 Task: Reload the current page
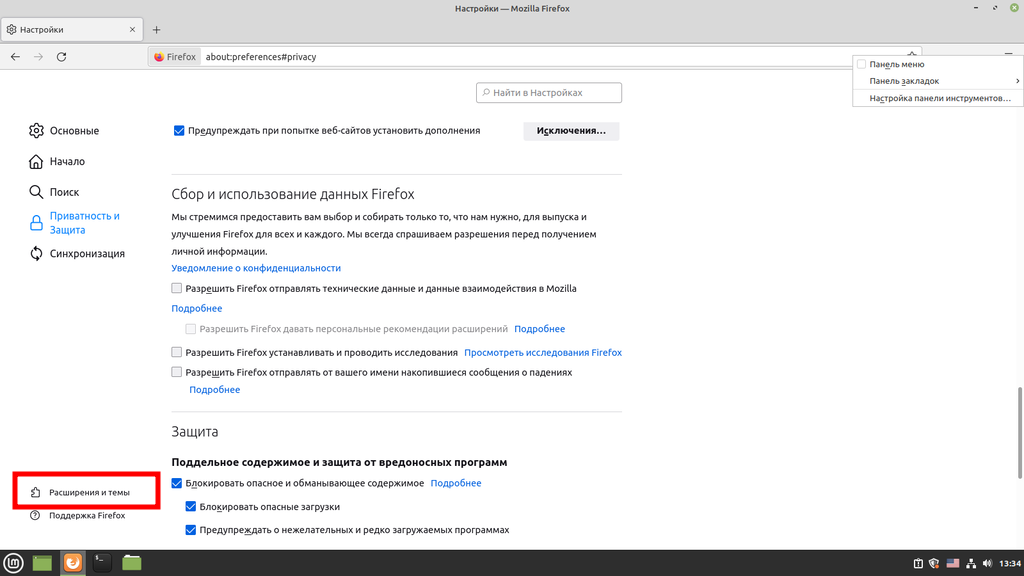coord(62,57)
